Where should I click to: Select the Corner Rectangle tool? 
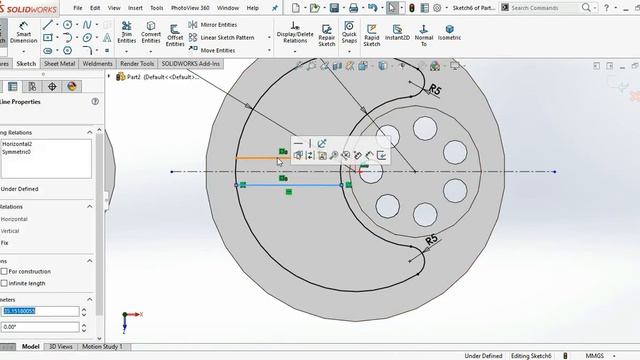[x=48, y=38]
